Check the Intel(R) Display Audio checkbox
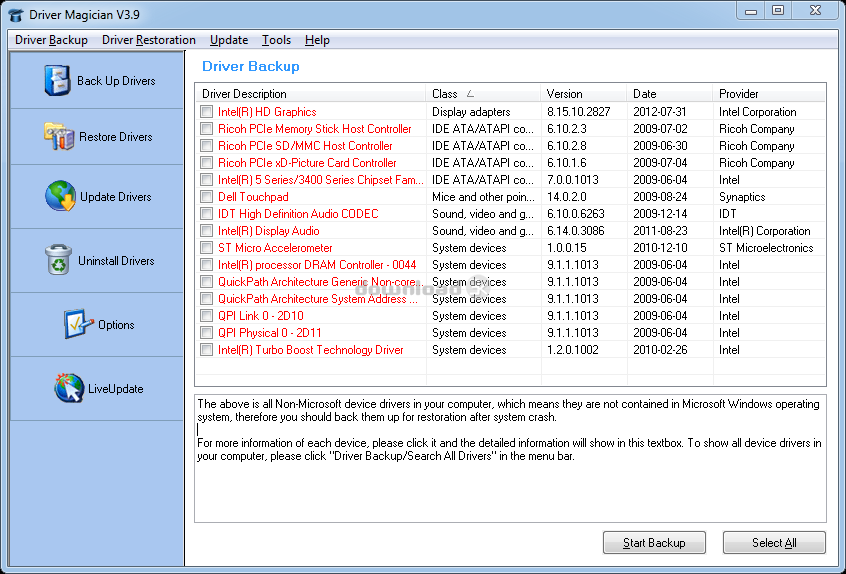Image resolution: width=846 pixels, height=574 pixels. (x=206, y=230)
